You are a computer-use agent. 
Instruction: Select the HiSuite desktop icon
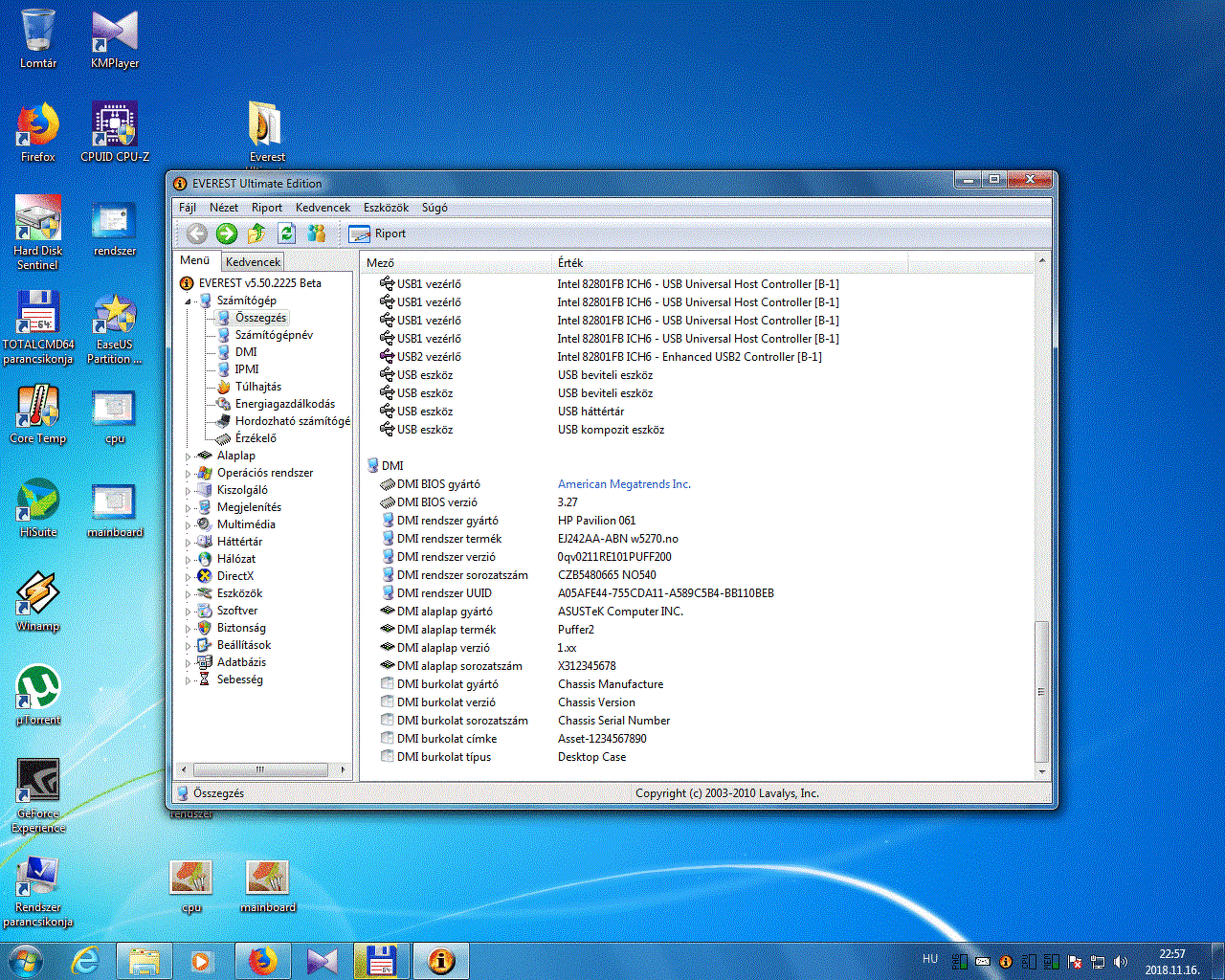point(38,507)
